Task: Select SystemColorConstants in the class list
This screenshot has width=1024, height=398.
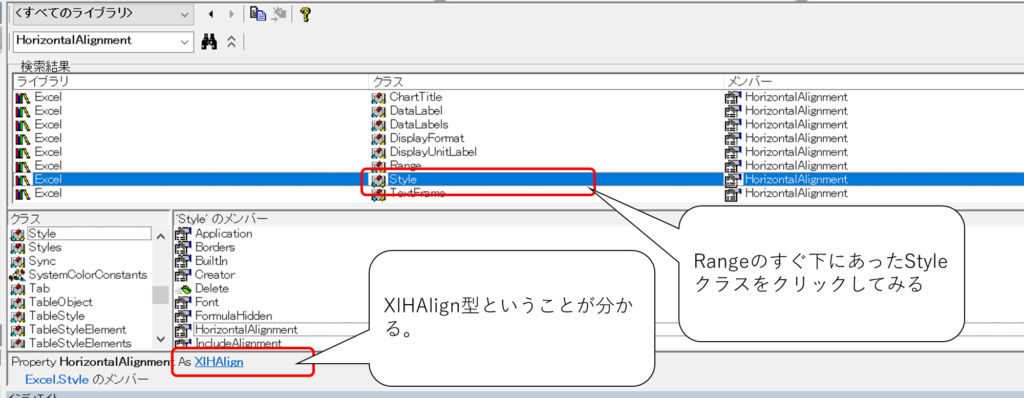Action: pos(79,274)
